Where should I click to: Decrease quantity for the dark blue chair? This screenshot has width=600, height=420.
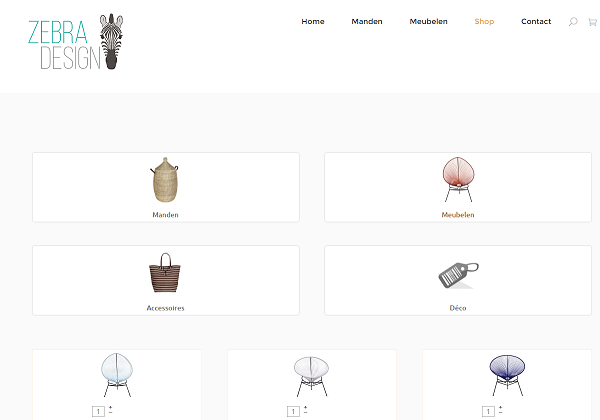(x=501, y=413)
